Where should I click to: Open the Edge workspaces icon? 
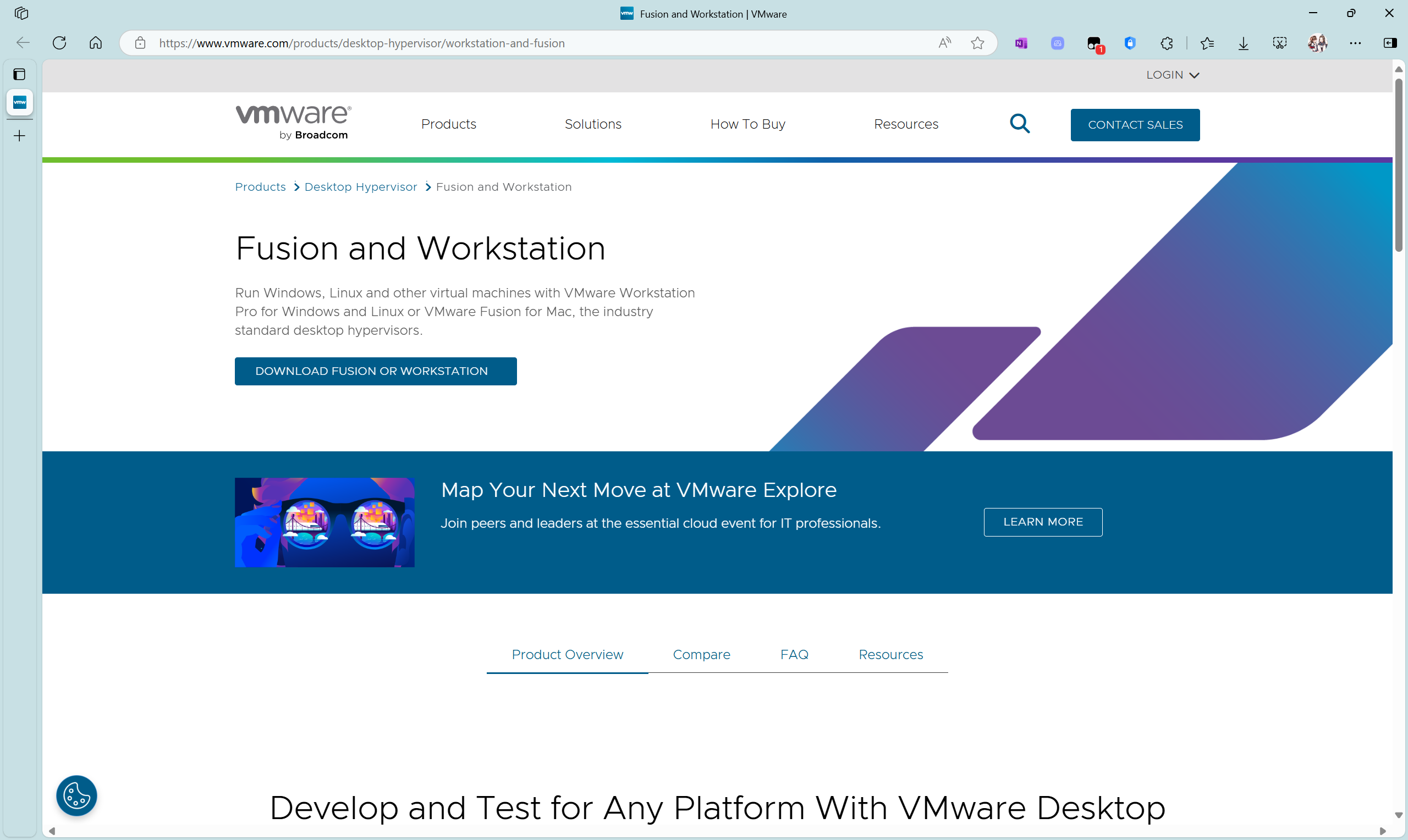click(21, 14)
